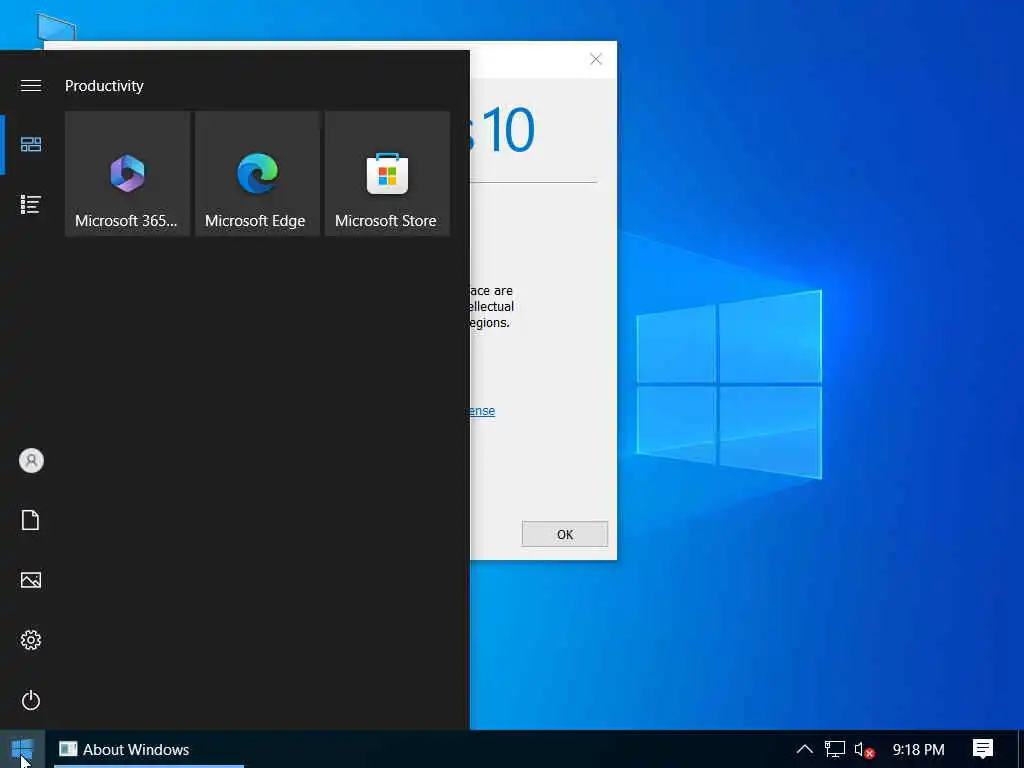Expand the Start menu hamburger button
Image resolution: width=1024 pixels, height=768 pixels.
(31, 86)
